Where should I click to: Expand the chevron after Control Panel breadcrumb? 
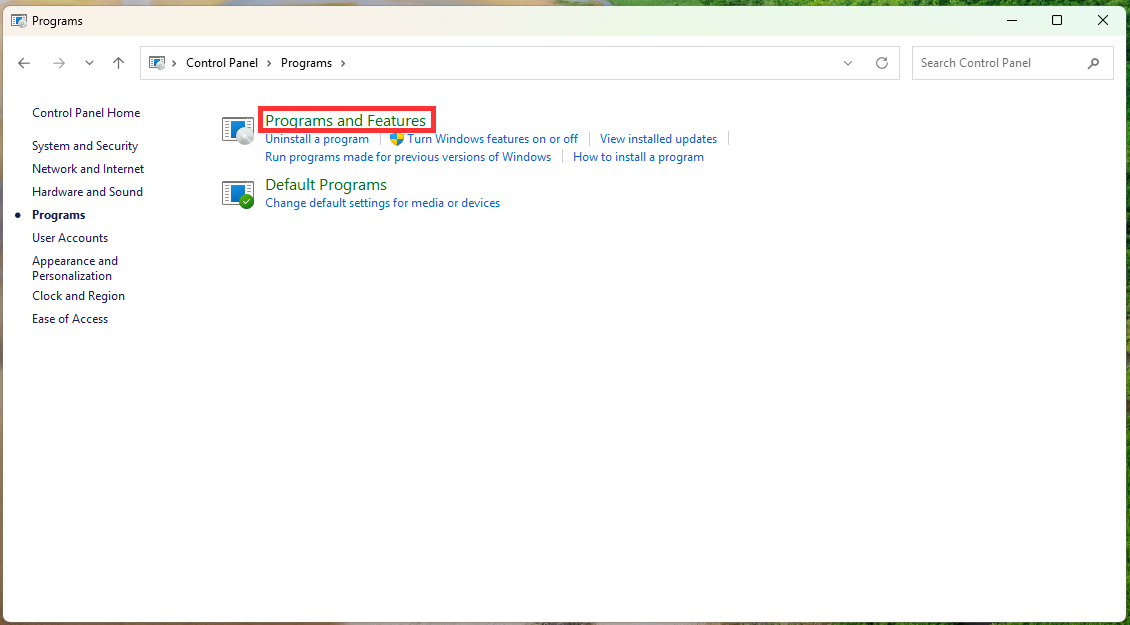click(269, 63)
